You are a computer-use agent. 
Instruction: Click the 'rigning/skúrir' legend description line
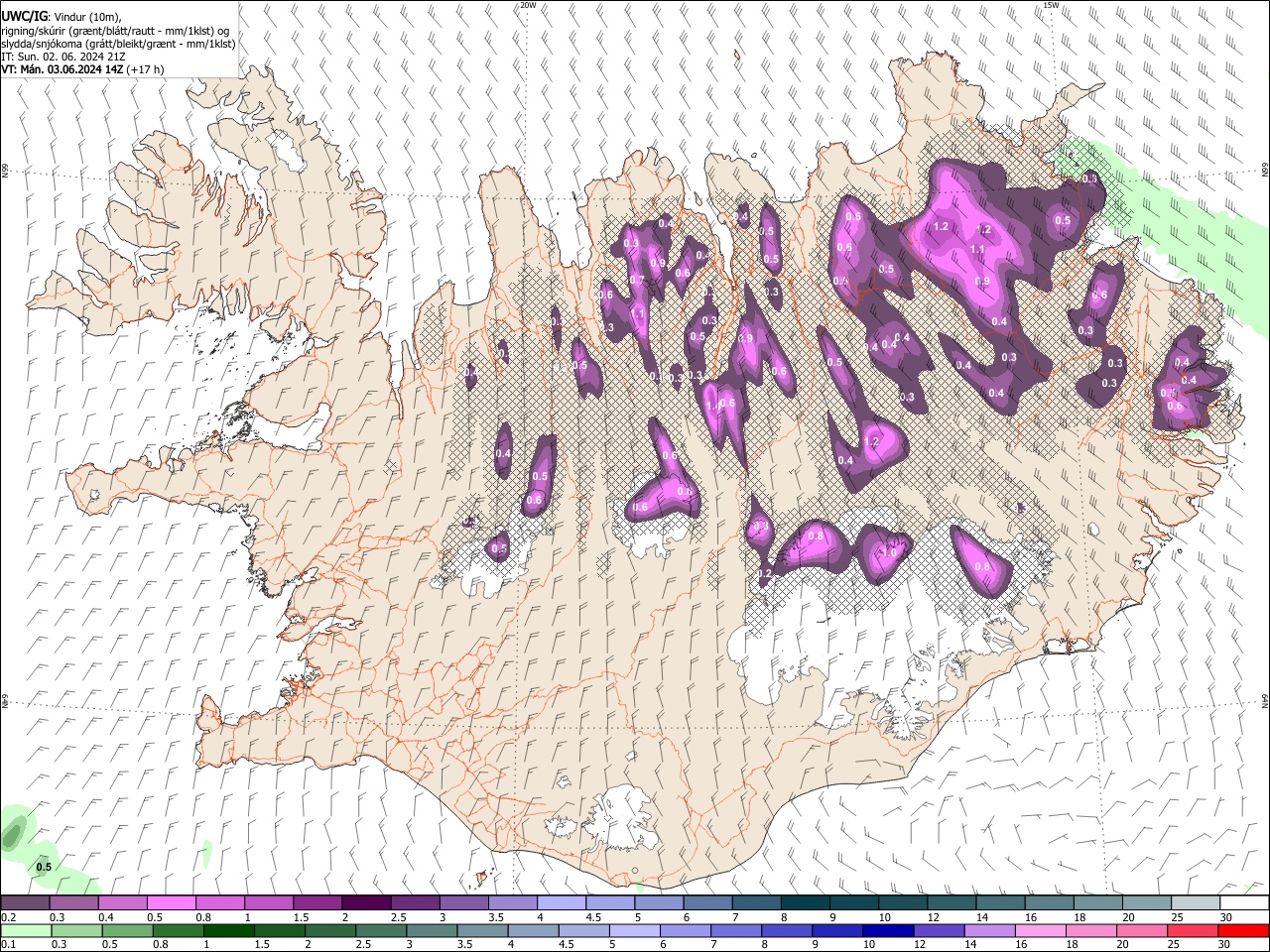[115, 31]
